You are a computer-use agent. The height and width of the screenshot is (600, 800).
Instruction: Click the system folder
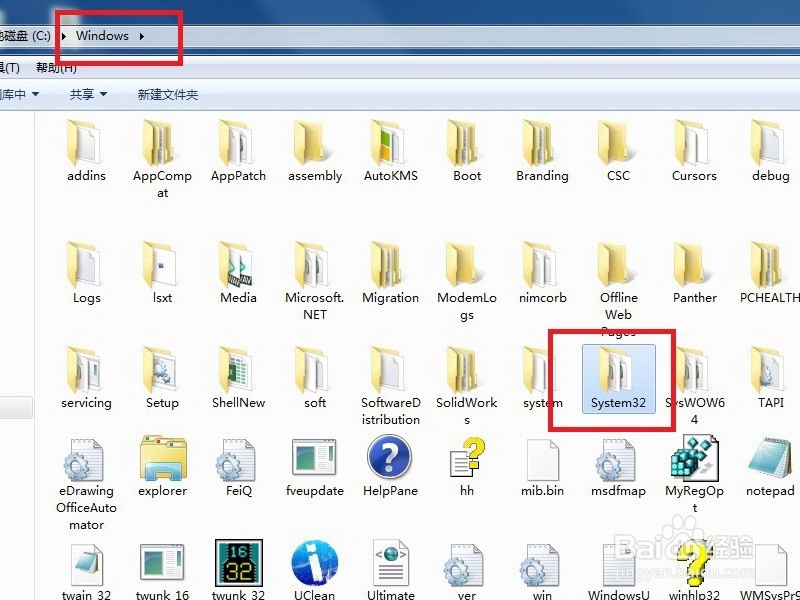point(542,378)
